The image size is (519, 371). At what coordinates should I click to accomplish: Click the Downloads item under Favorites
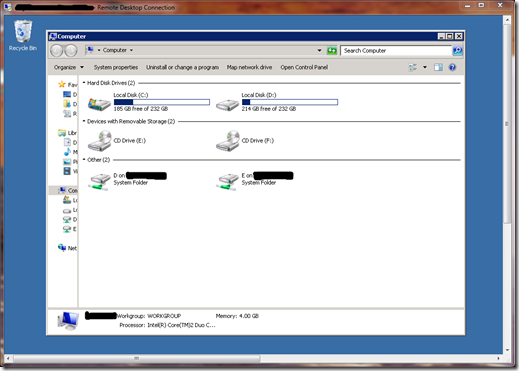pos(70,104)
